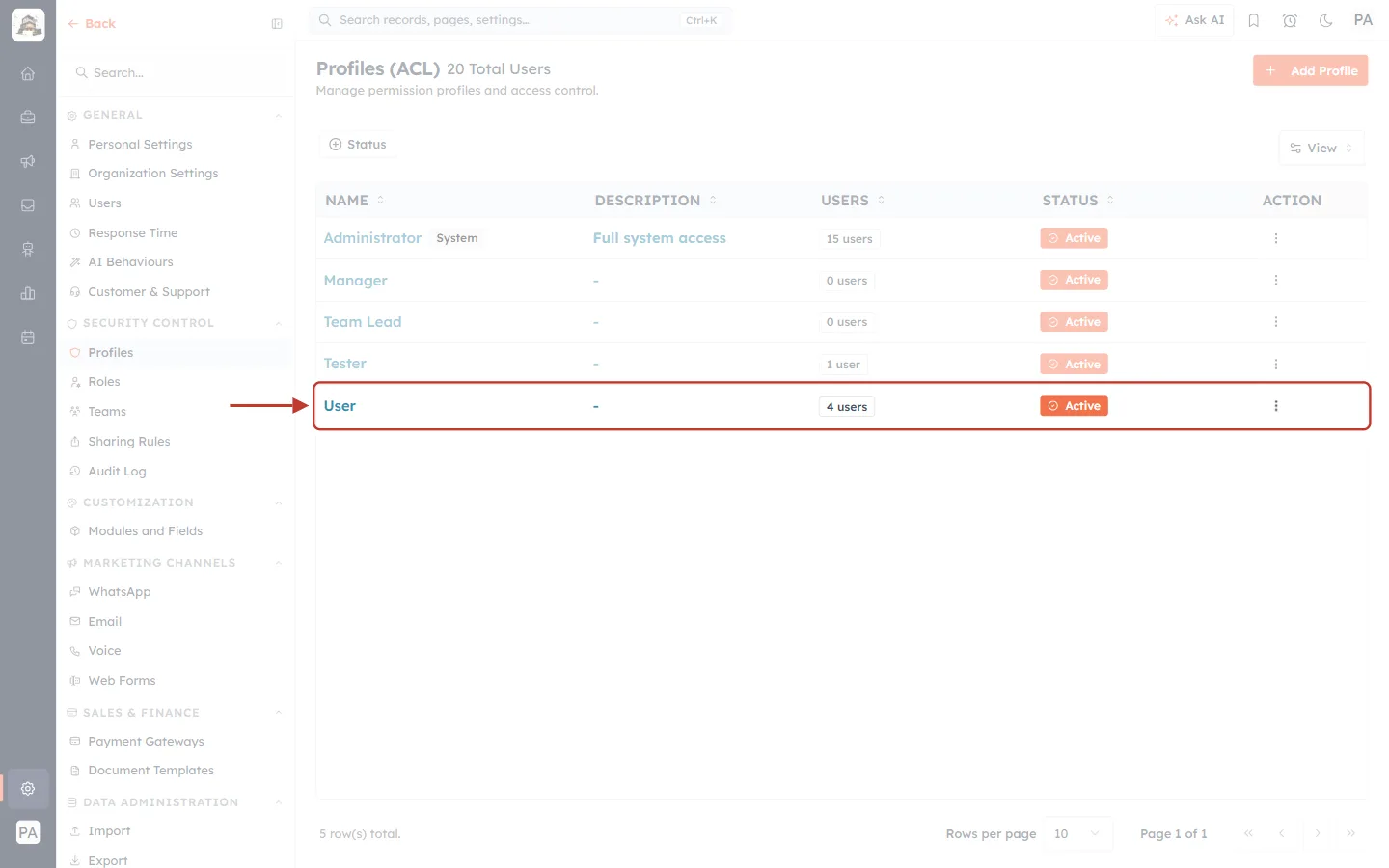Open action menu for User row

1275,406
